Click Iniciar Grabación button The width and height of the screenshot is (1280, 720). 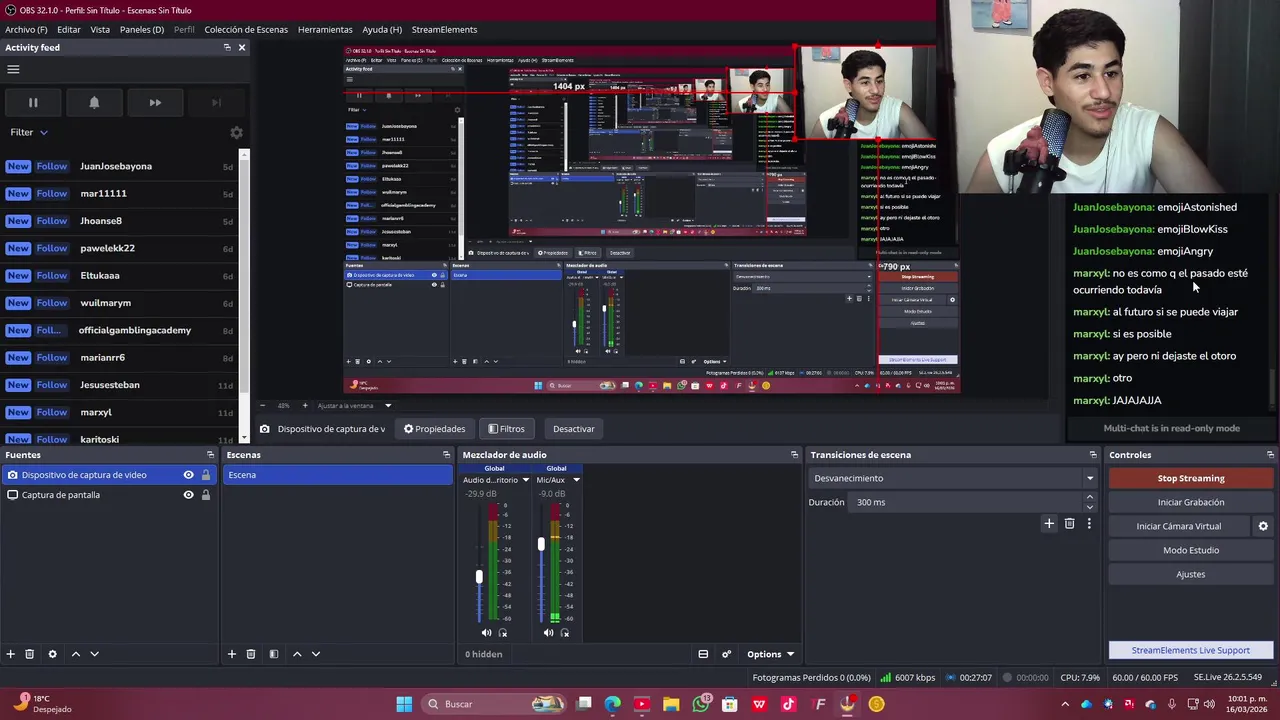pyautogui.click(x=1190, y=502)
